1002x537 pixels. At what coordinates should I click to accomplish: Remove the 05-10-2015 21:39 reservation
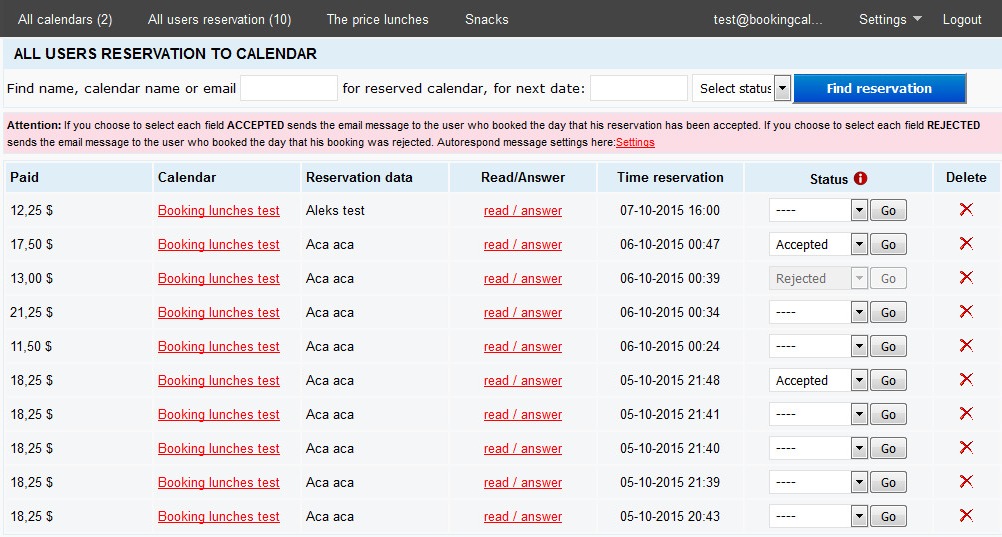[966, 482]
